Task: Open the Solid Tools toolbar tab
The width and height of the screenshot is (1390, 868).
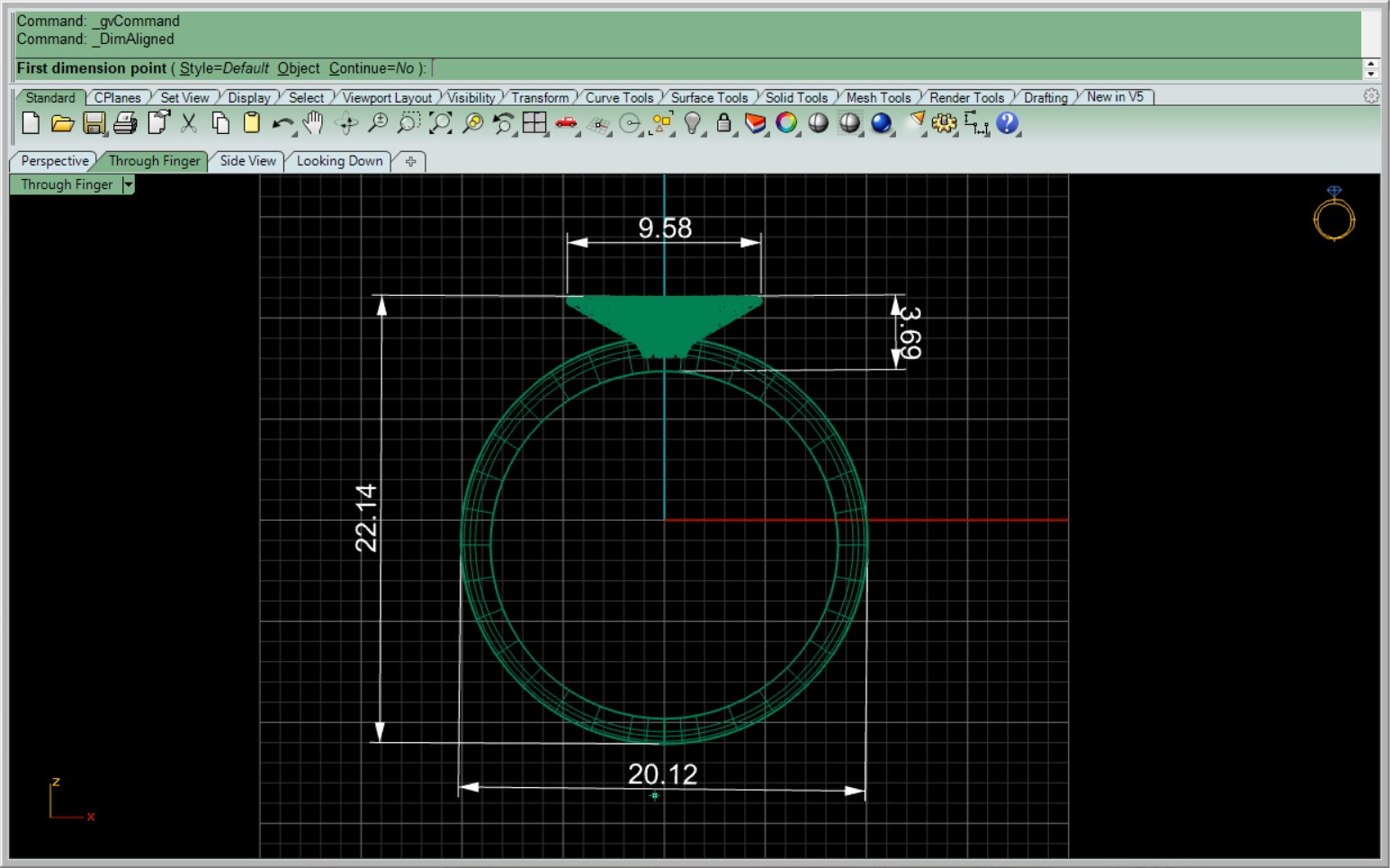Action: pyautogui.click(x=796, y=97)
